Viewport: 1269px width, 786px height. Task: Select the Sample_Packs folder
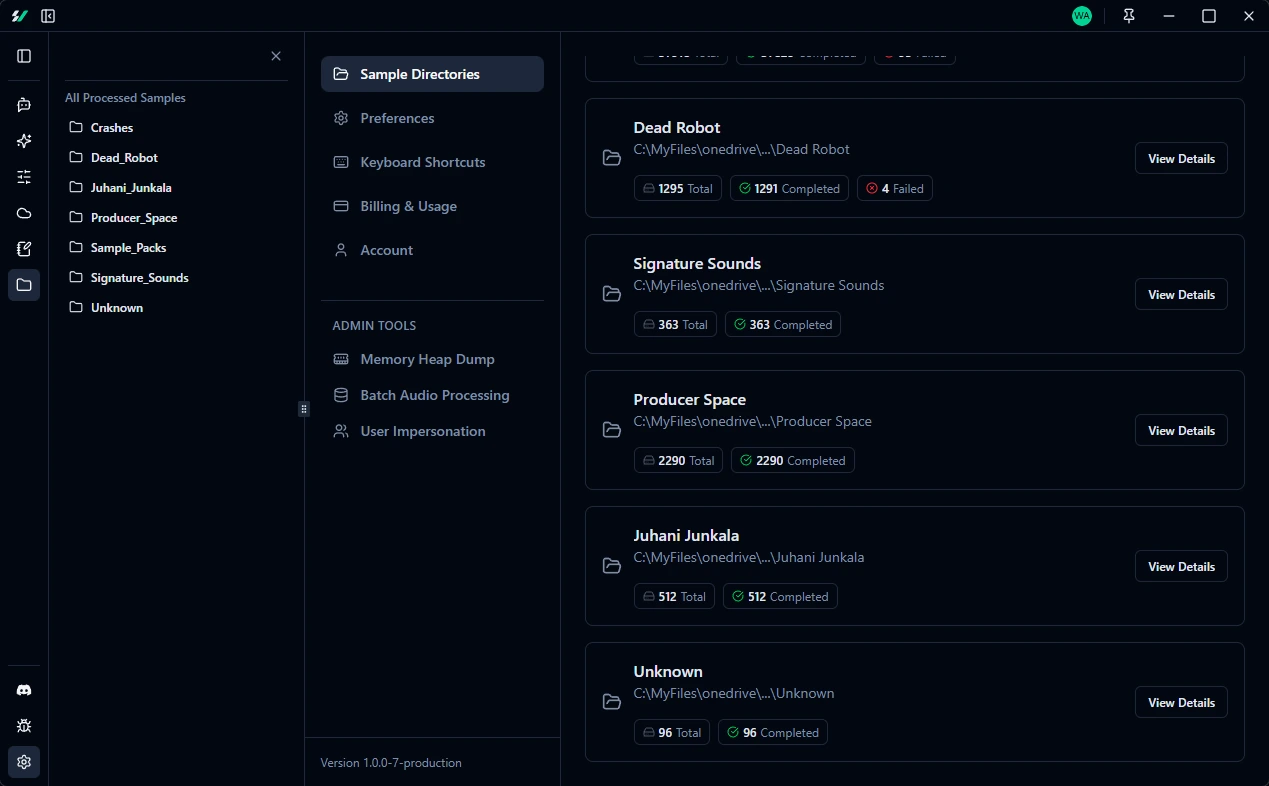tap(128, 248)
